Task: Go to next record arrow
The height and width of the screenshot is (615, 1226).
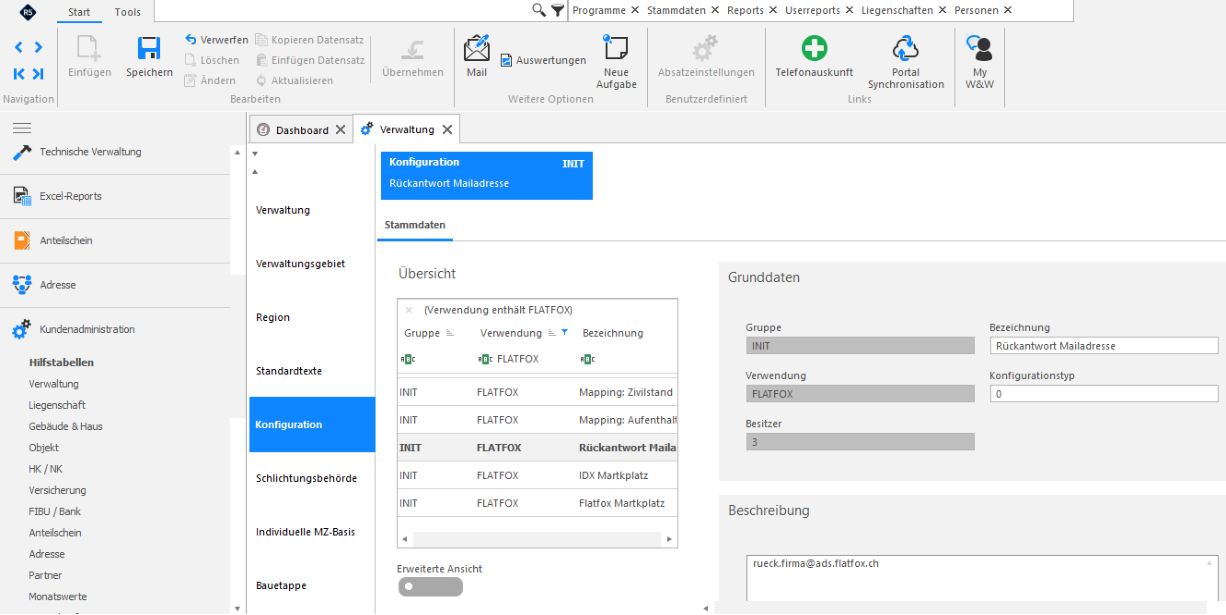Action: [x=38, y=47]
